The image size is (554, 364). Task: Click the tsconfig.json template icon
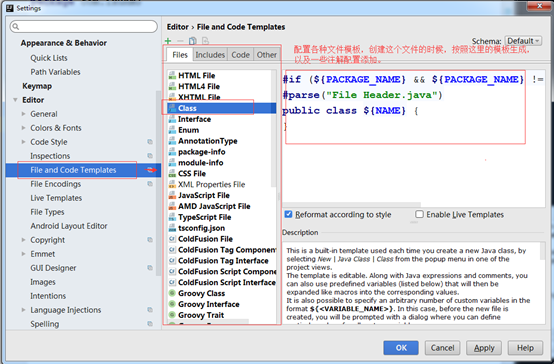(172, 228)
